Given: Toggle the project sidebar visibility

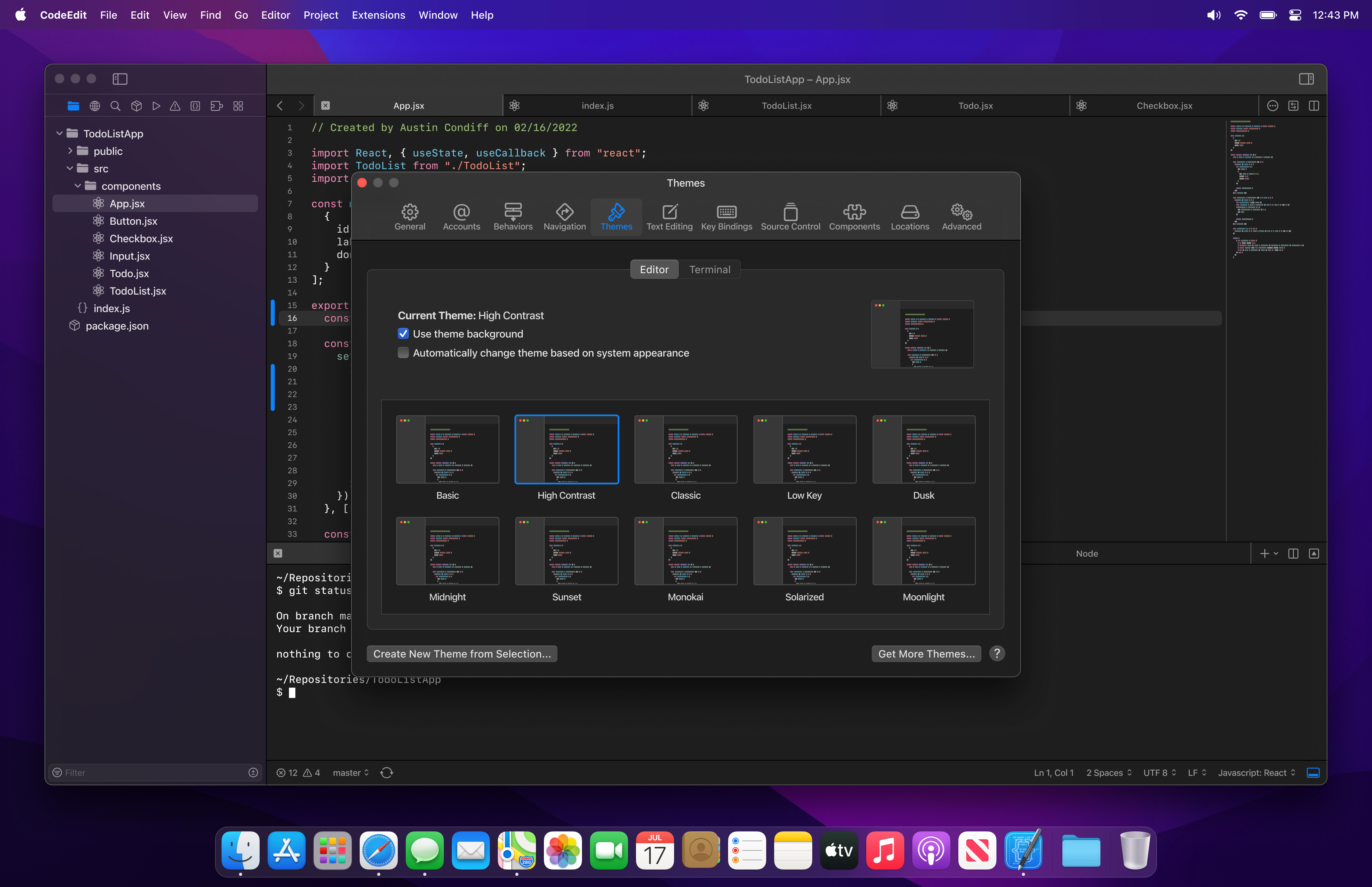Looking at the screenshot, I should pyautogui.click(x=120, y=79).
